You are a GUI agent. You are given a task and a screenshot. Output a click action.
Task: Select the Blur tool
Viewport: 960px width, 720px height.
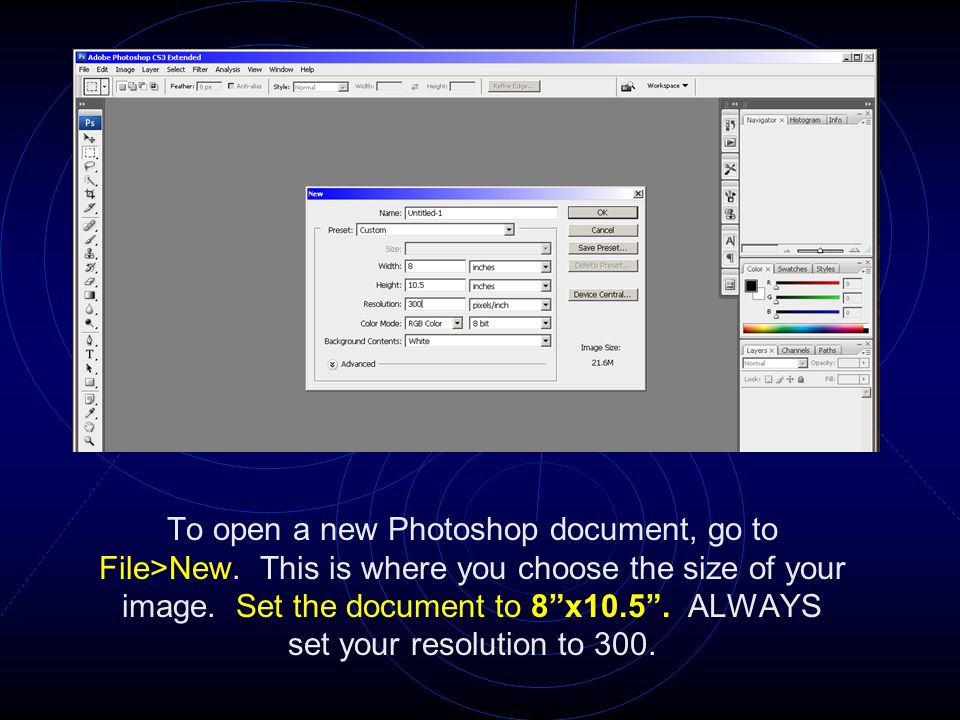(x=89, y=310)
